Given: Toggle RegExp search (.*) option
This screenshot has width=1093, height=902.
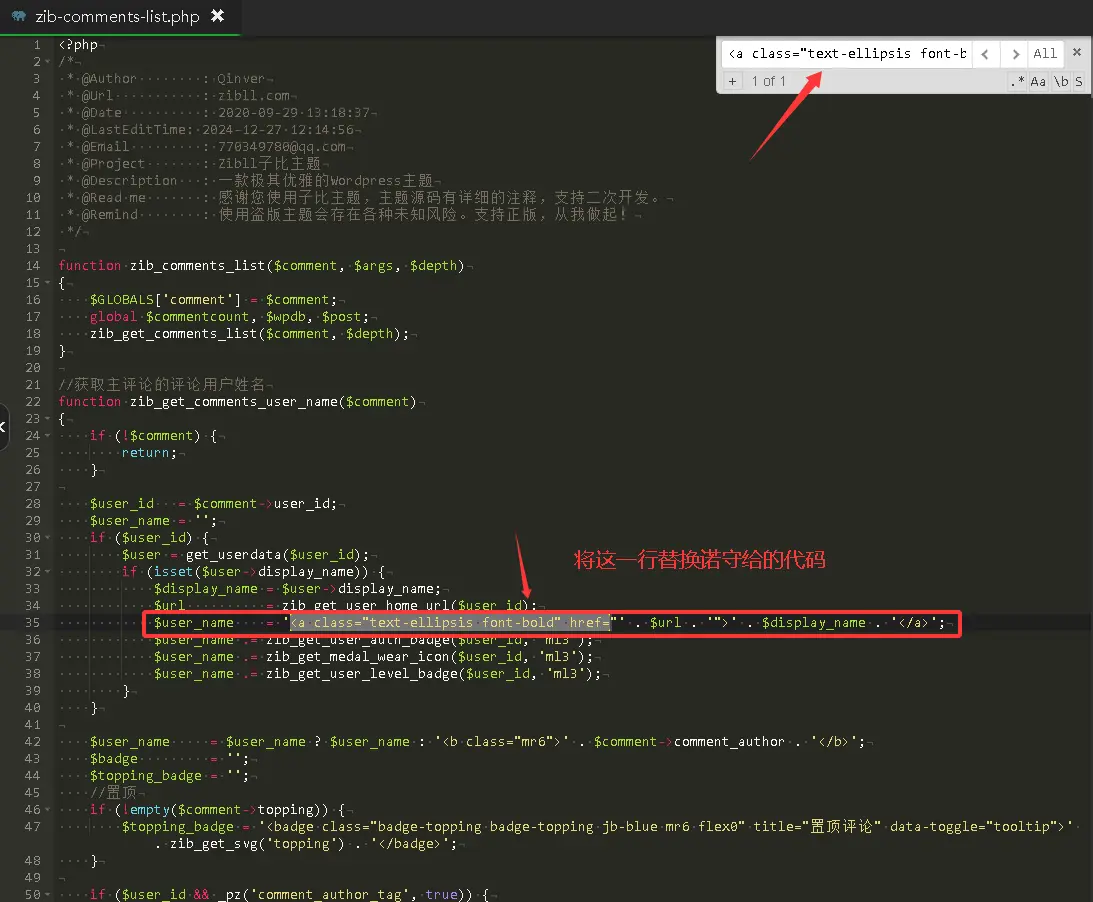Looking at the screenshot, I should (1017, 81).
